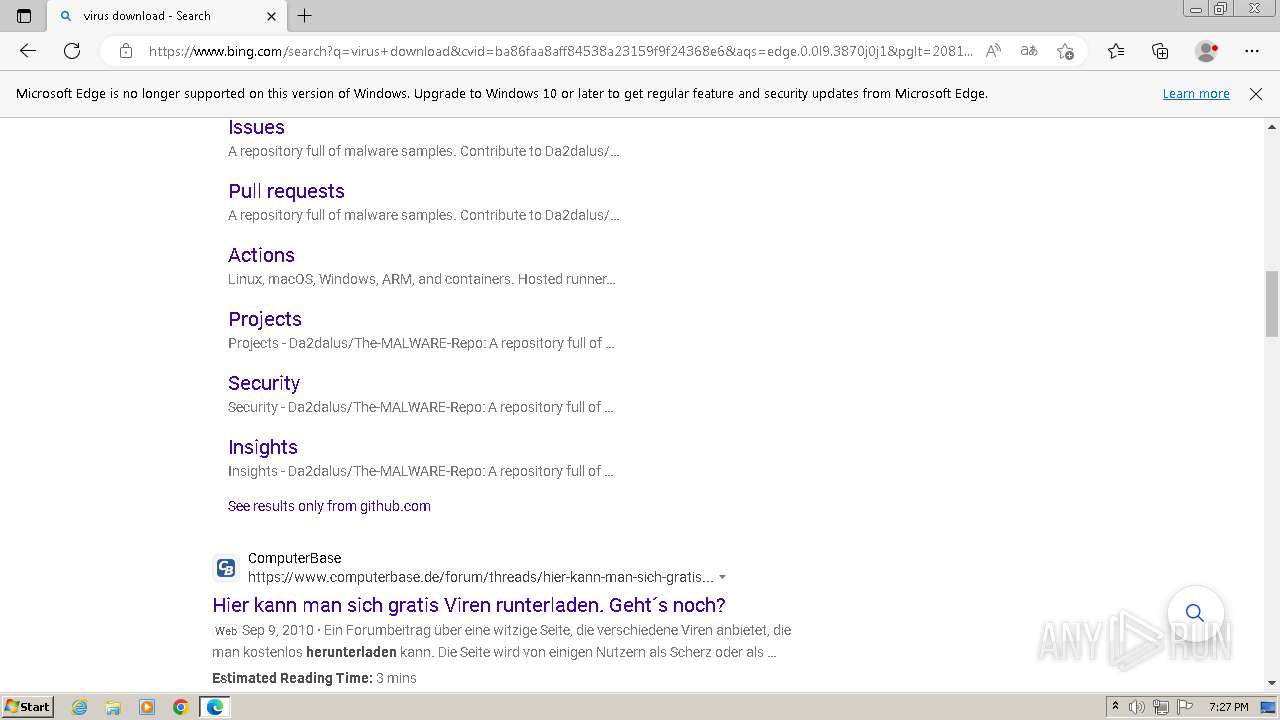This screenshot has height=720, width=1280.
Task: Expand the ComputerBase URL dropdown arrow
Action: 722,577
